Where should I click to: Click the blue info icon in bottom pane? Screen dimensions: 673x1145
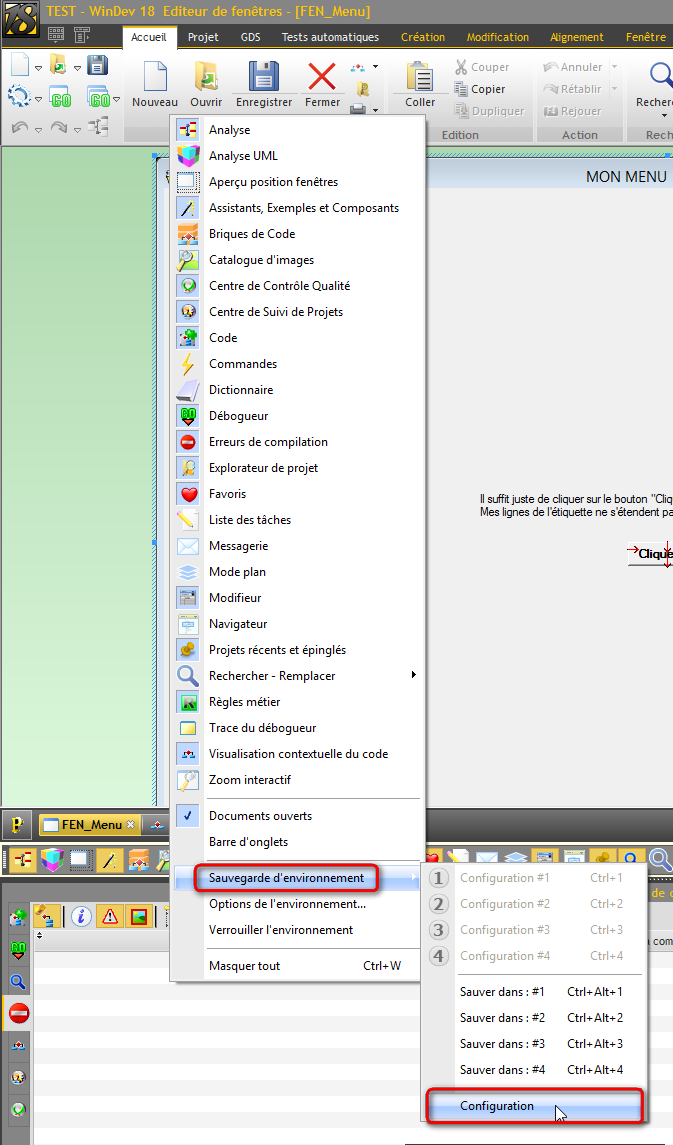coord(81,916)
